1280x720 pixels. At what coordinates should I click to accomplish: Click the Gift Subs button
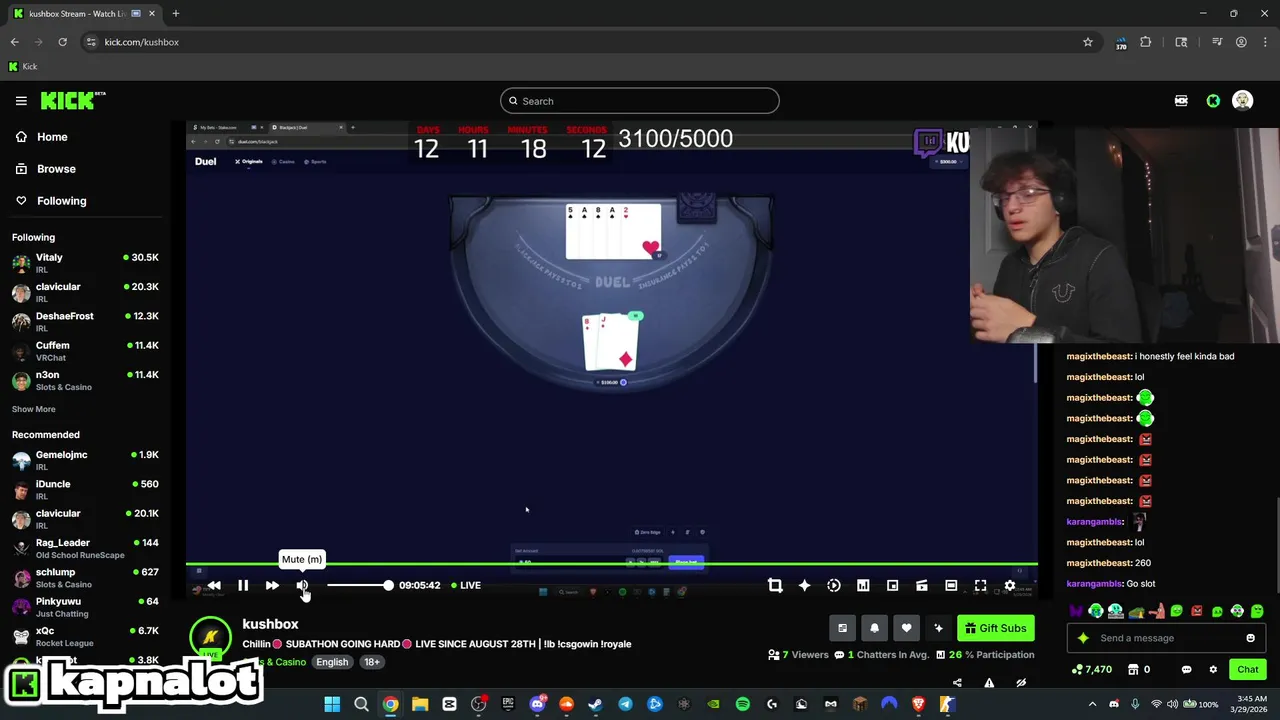(x=995, y=628)
